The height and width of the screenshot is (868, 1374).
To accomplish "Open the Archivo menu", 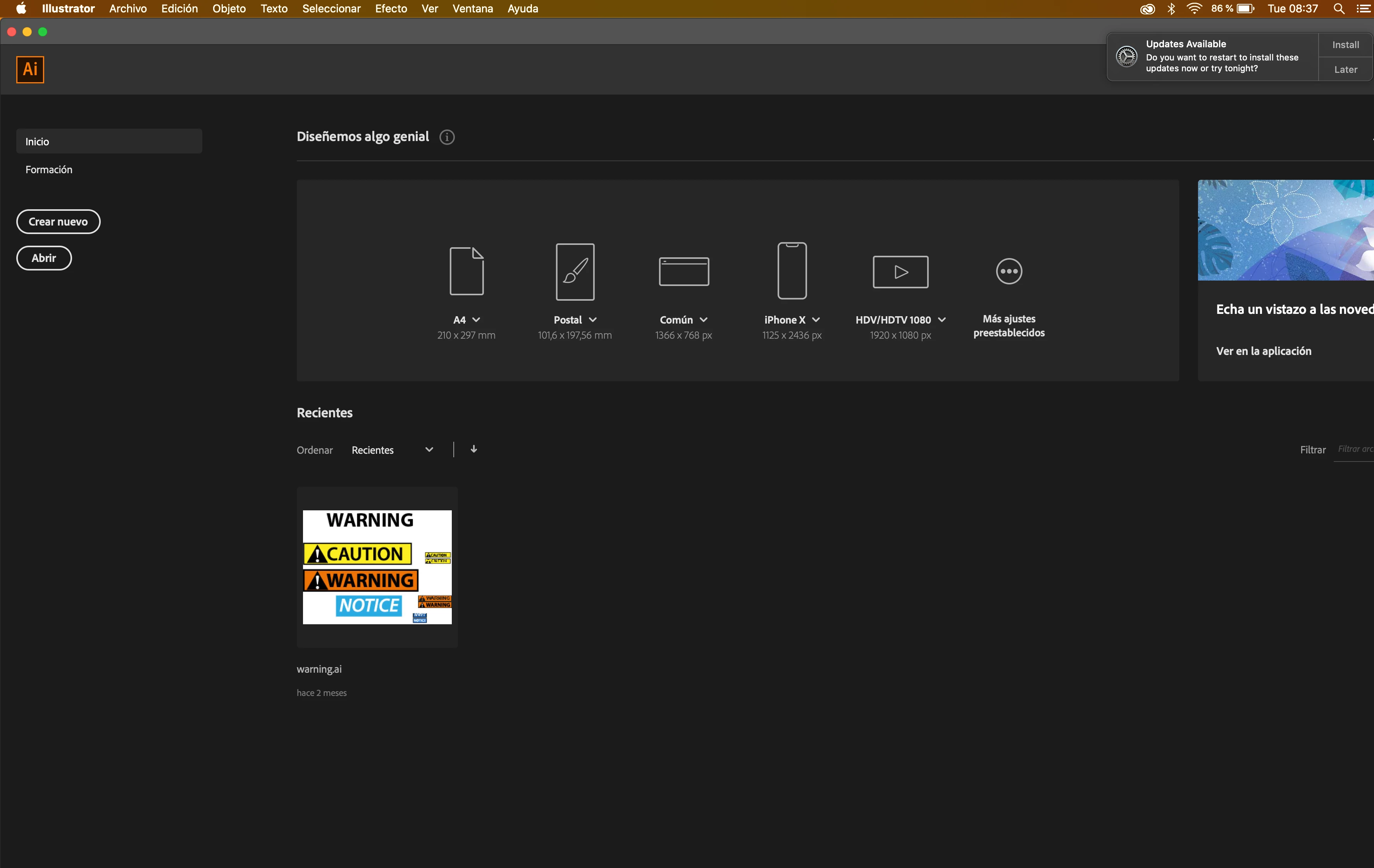I will pyautogui.click(x=128, y=9).
